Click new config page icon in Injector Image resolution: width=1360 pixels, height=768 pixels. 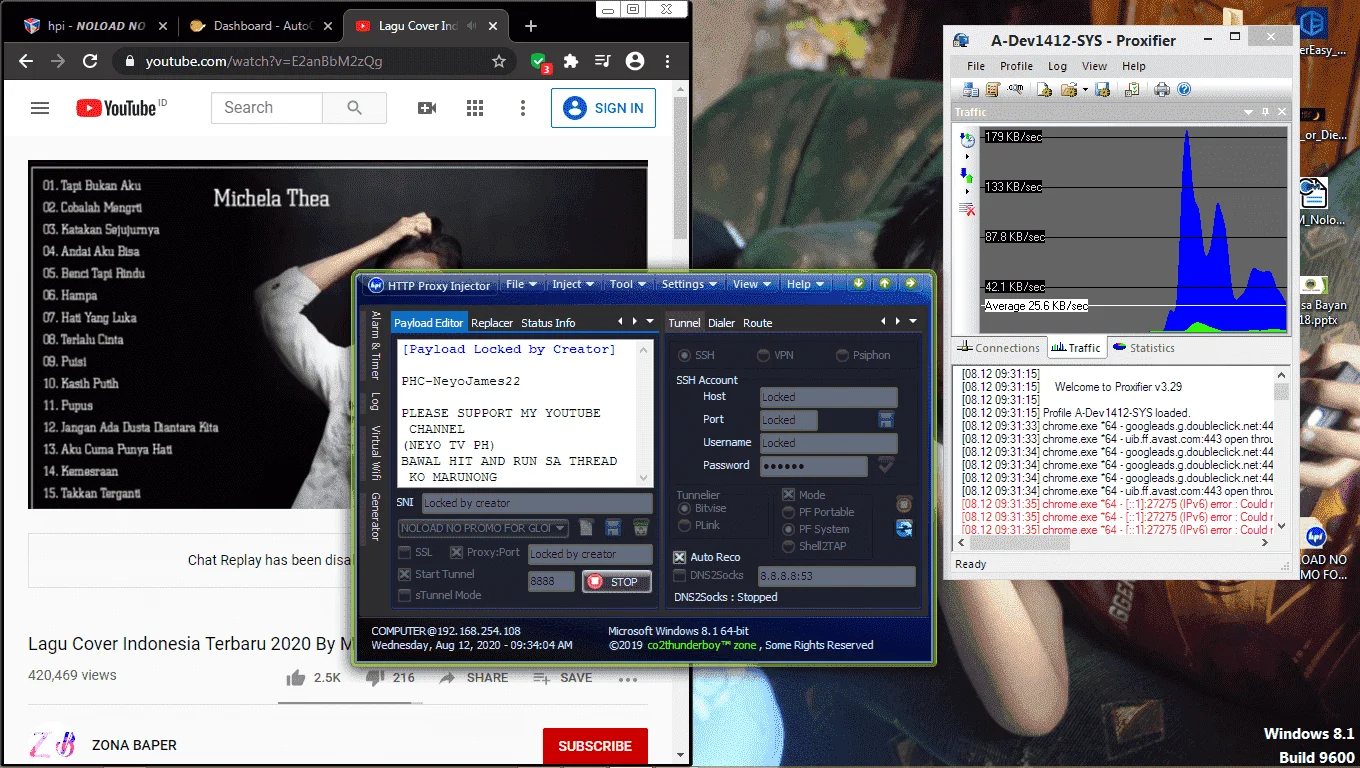pos(587,527)
